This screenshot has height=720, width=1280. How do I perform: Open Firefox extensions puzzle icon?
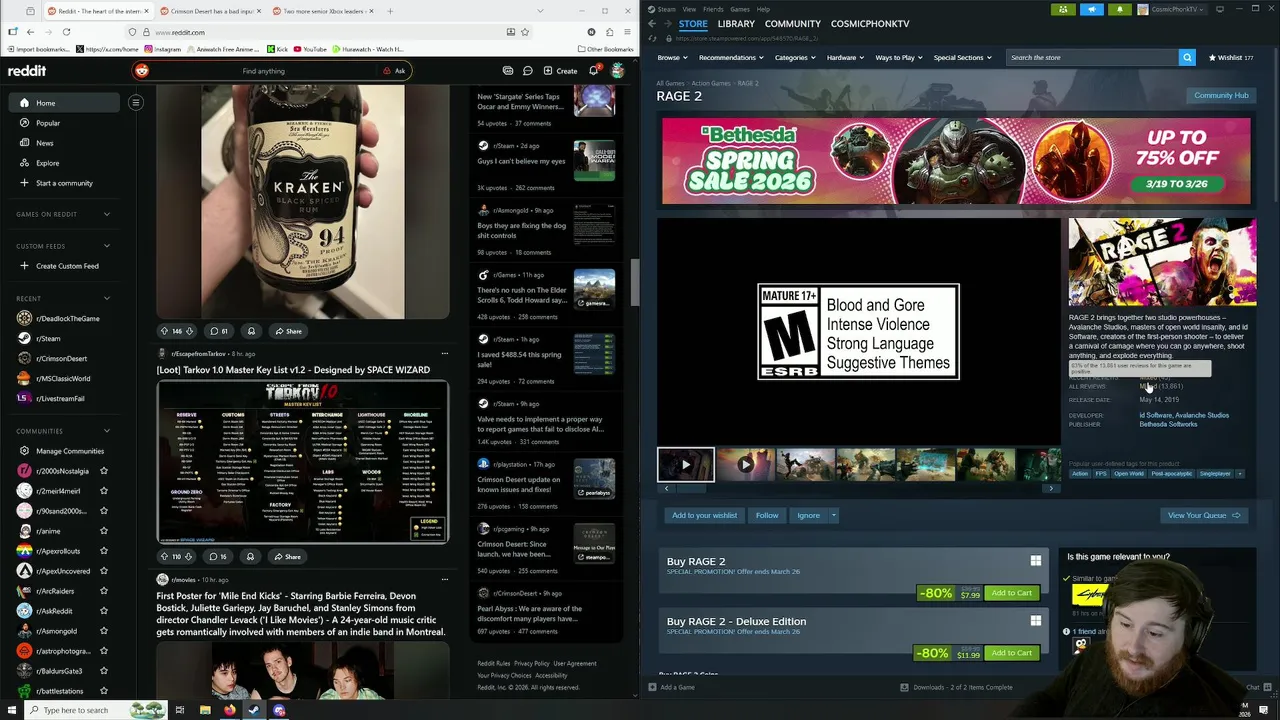(x=609, y=32)
